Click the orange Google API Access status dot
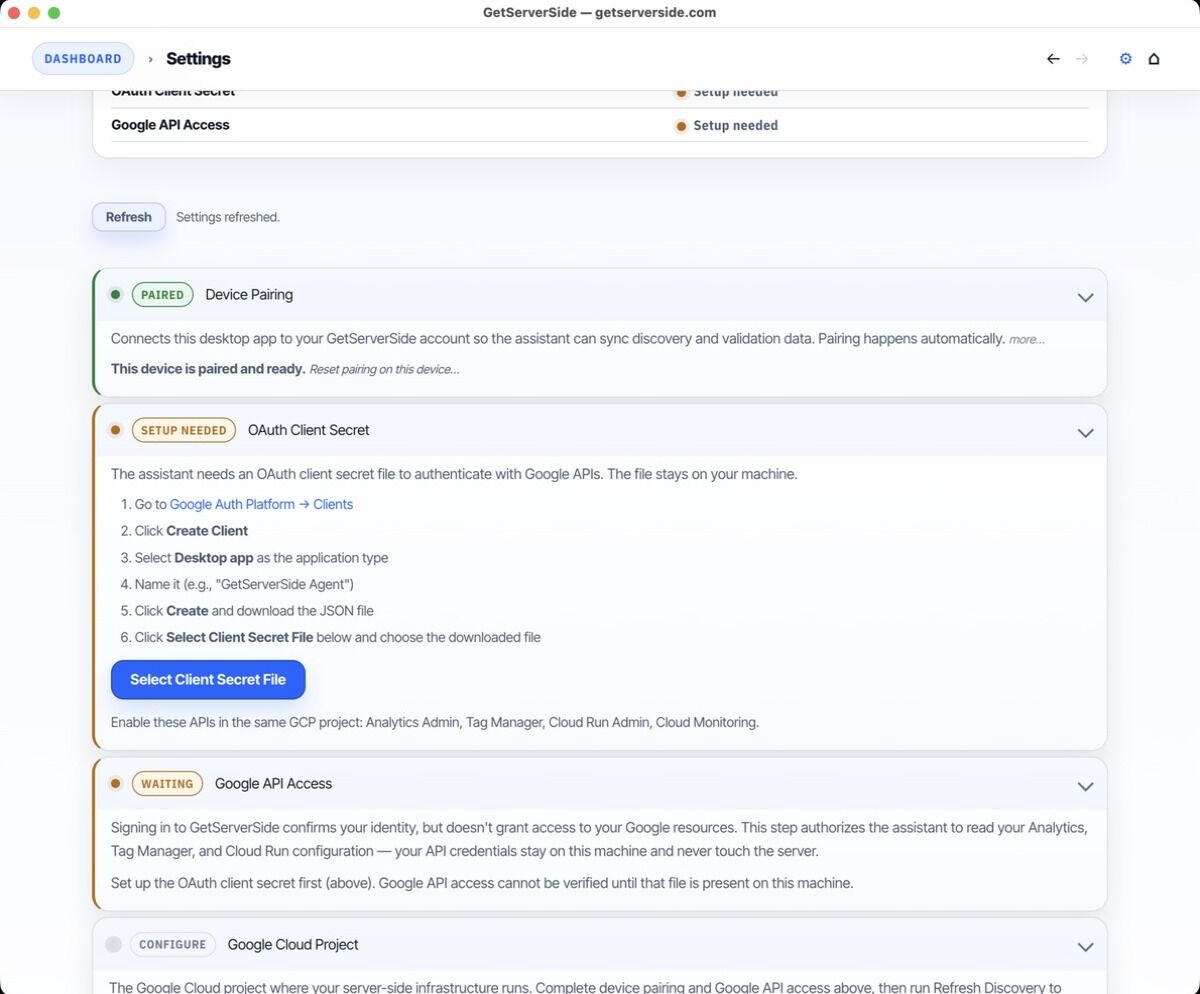This screenshot has width=1200, height=994. coord(115,784)
